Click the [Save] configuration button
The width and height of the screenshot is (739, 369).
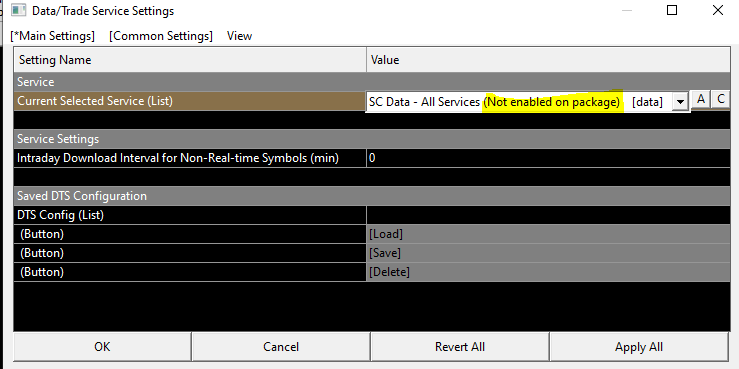point(548,253)
